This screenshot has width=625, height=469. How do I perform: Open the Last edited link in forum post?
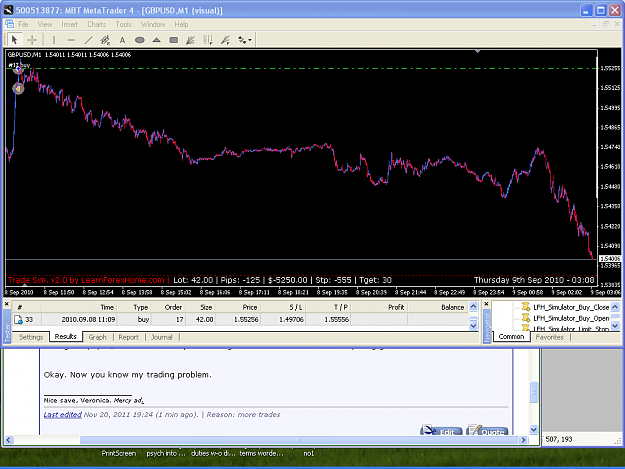[x=63, y=414]
